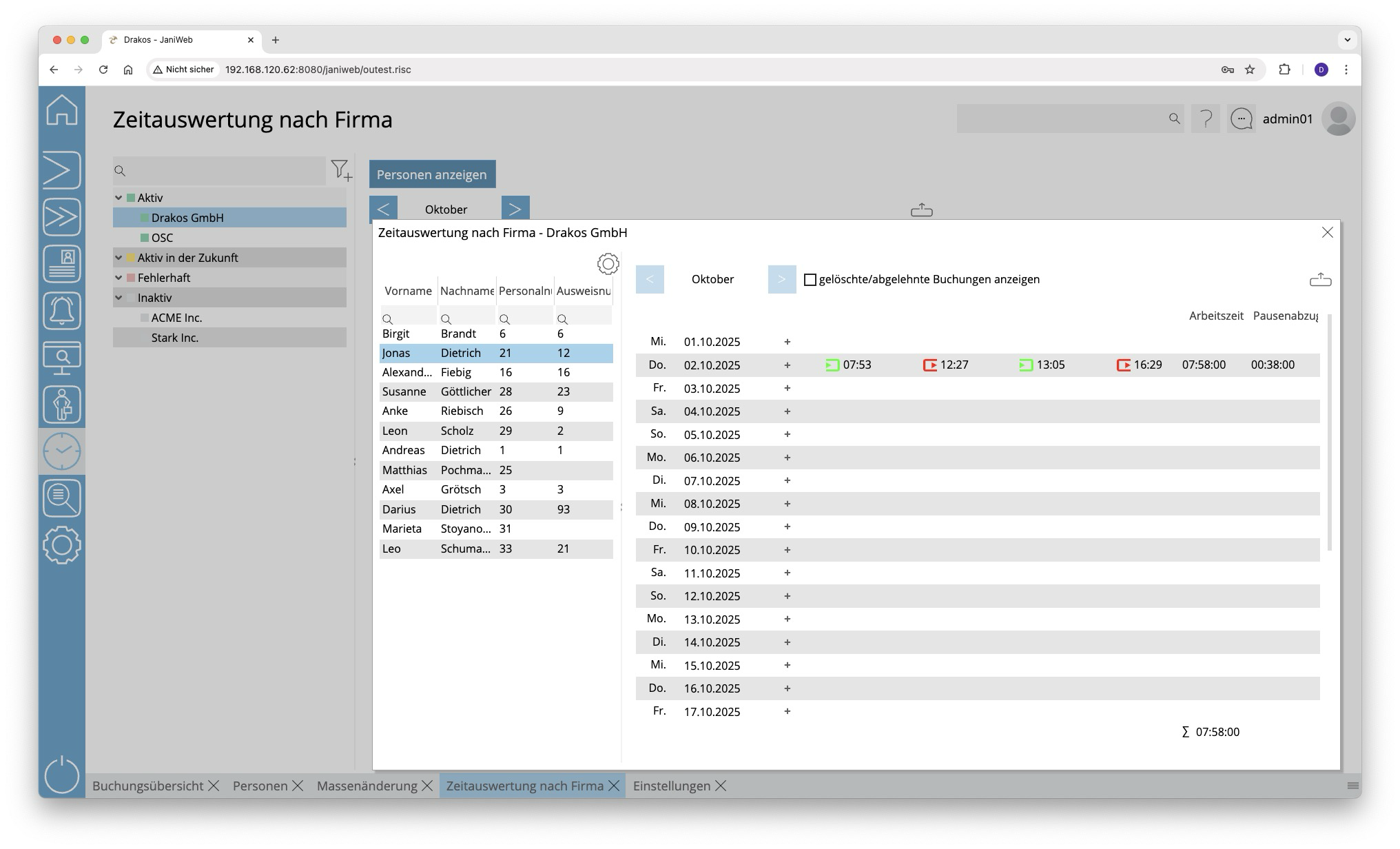Click the power logout icon

click(x=62, y=774)
